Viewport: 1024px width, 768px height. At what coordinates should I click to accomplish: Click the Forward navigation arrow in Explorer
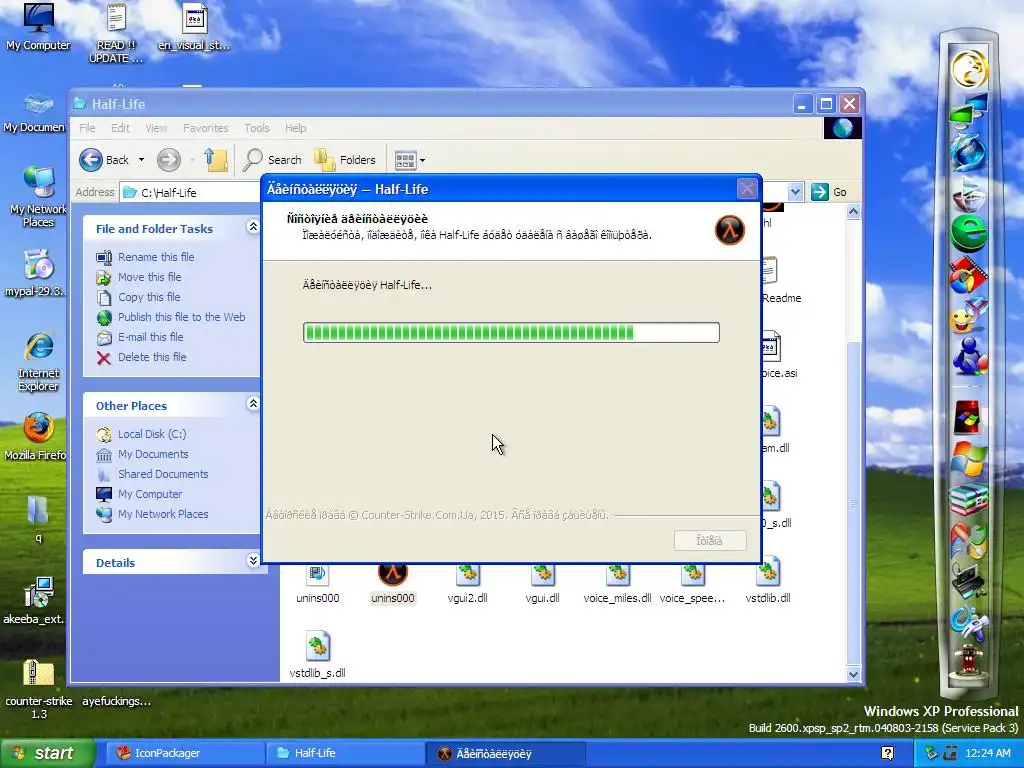pos(168,159)
